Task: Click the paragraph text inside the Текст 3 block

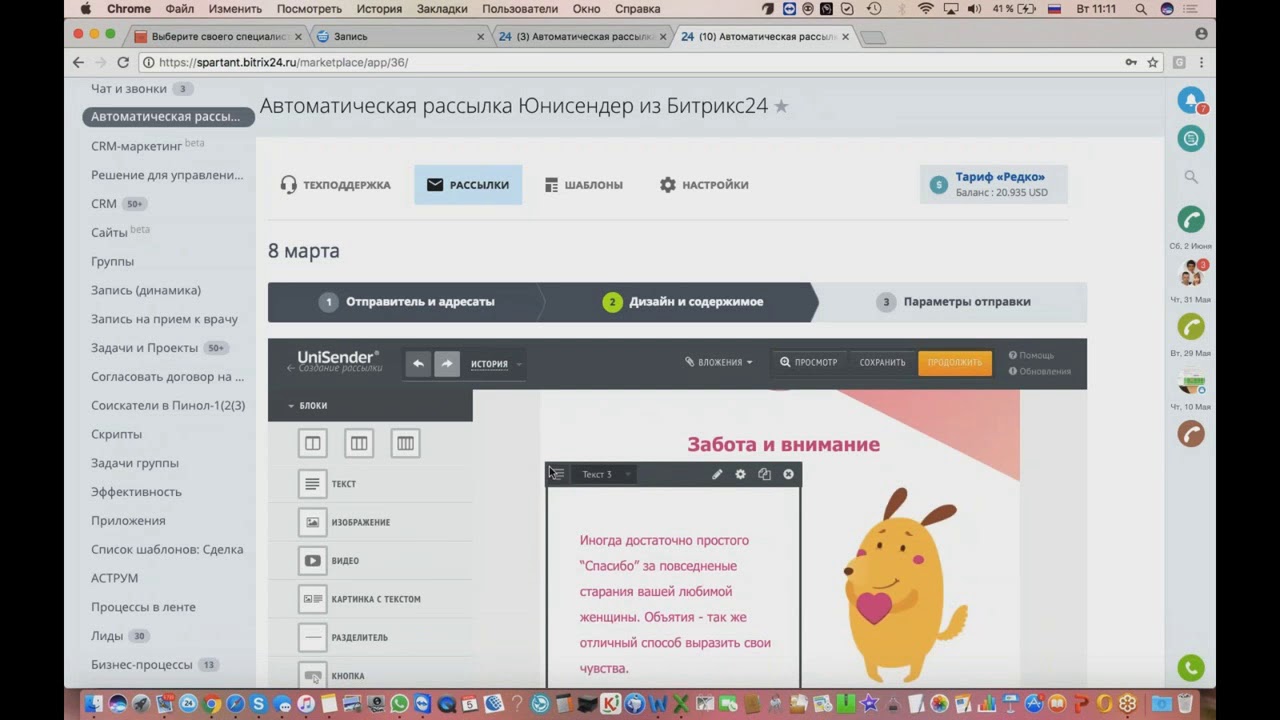Action: (676, 604)
